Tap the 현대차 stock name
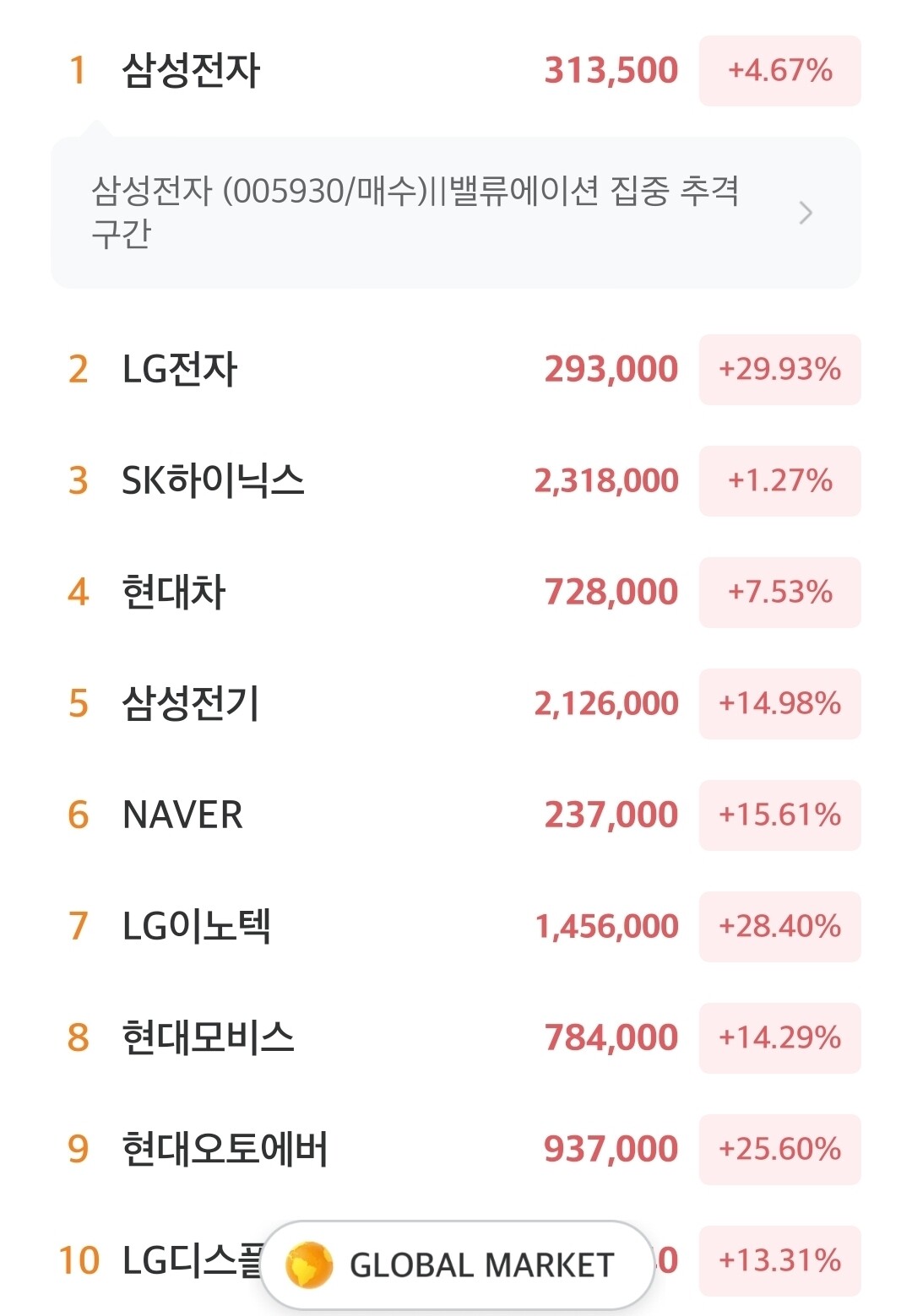The image size is (912, 1316). (174, 592)
